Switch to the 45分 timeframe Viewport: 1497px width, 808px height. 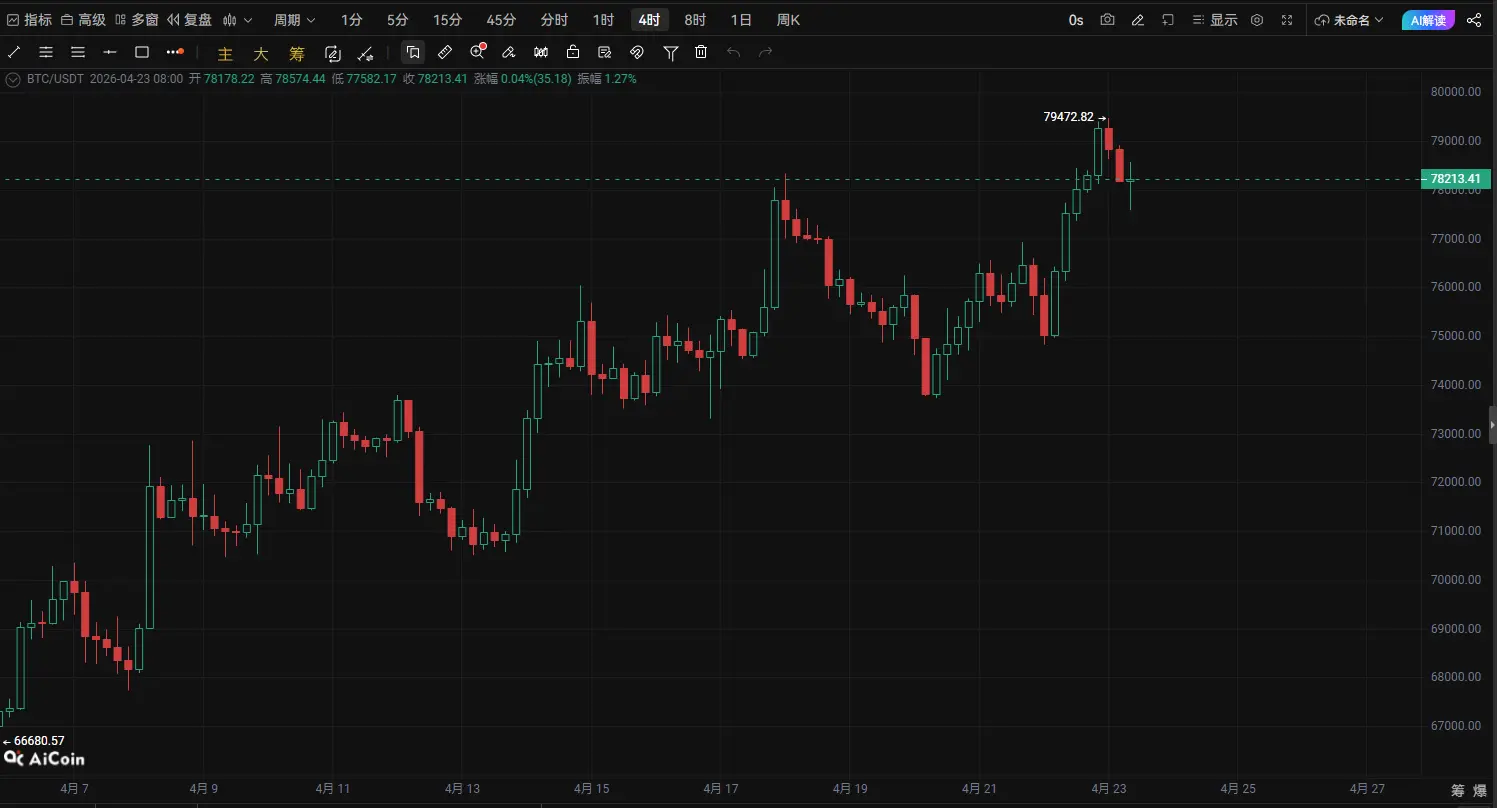coord(501,20)
